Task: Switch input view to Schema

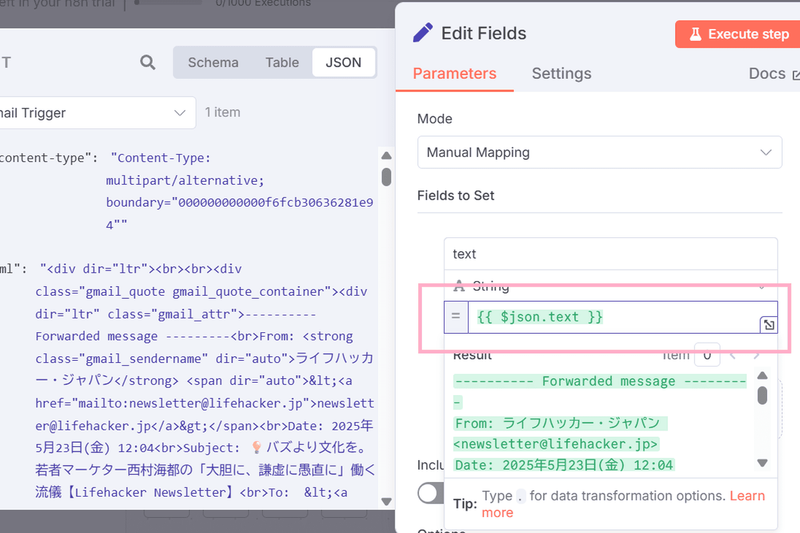Action: pyautogui.click(x=213, y=62)
